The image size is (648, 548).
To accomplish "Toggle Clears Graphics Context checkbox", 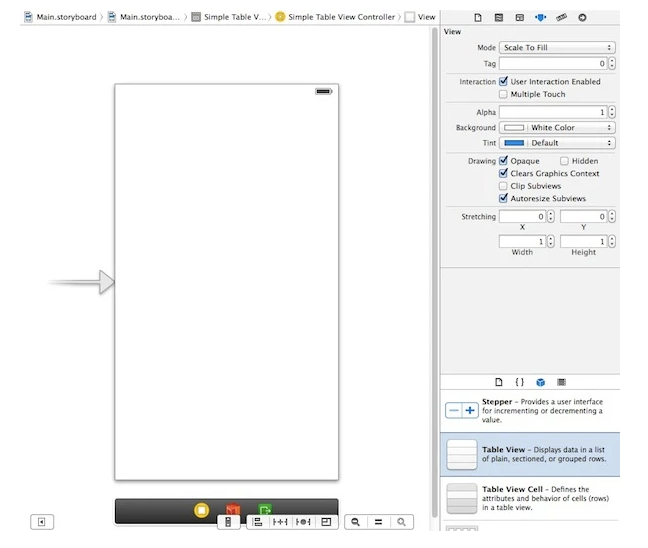I will point(503,173).
